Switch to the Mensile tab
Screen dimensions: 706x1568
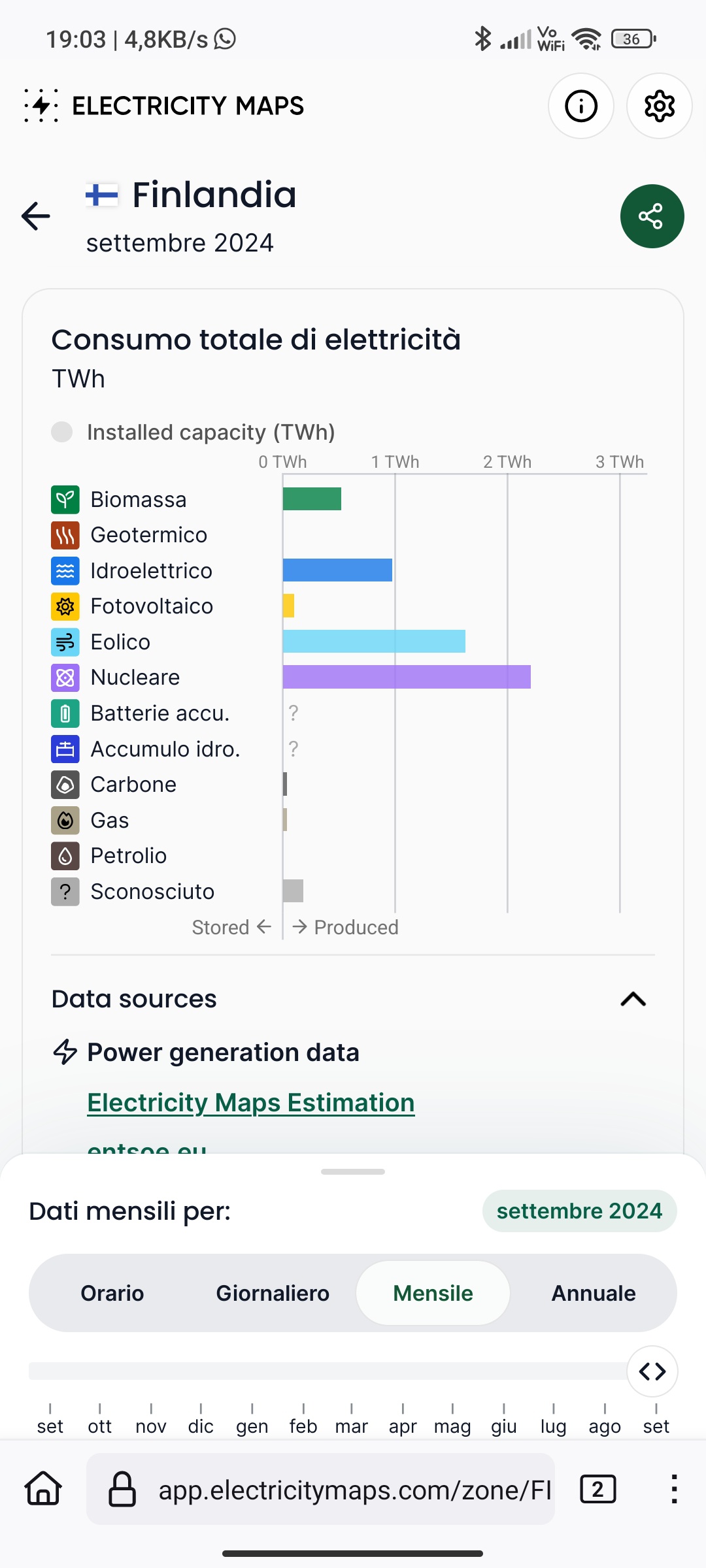point(433,1293)
